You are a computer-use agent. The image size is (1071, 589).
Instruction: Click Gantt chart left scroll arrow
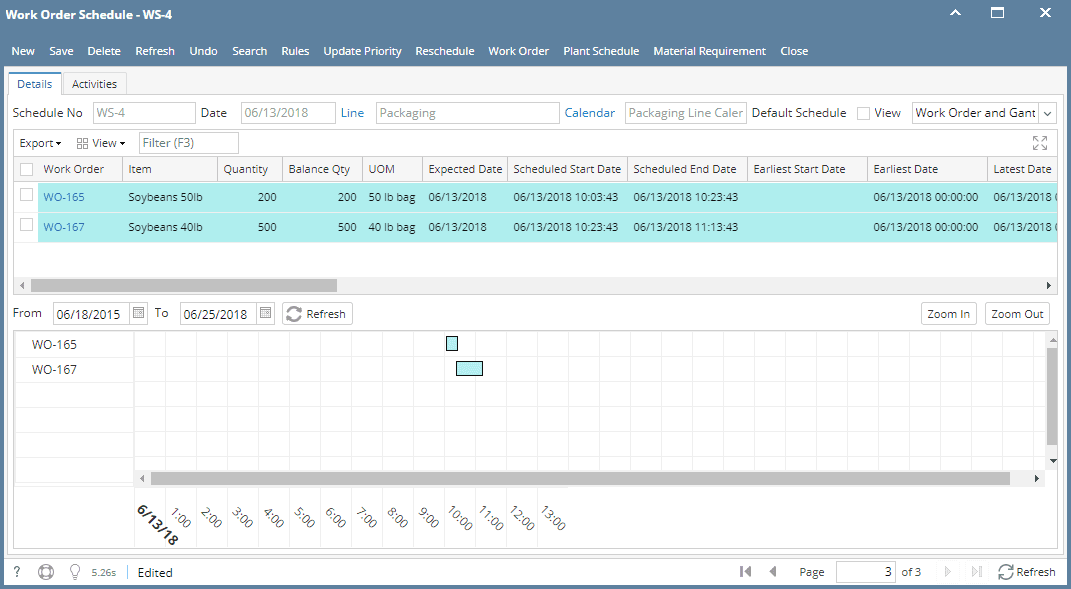142,479
